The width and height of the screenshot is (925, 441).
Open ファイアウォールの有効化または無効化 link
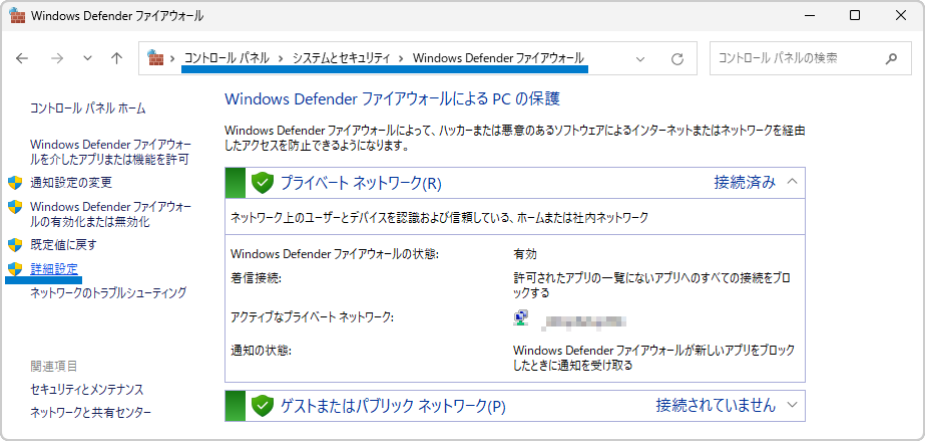tap(110, 215)
